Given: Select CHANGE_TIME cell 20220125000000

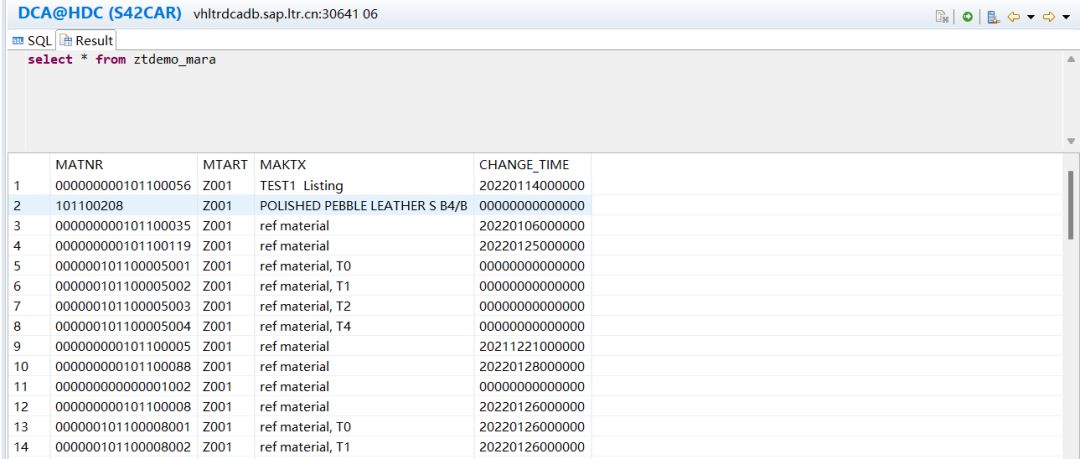Looking at the screenshot, I should 532,245.
